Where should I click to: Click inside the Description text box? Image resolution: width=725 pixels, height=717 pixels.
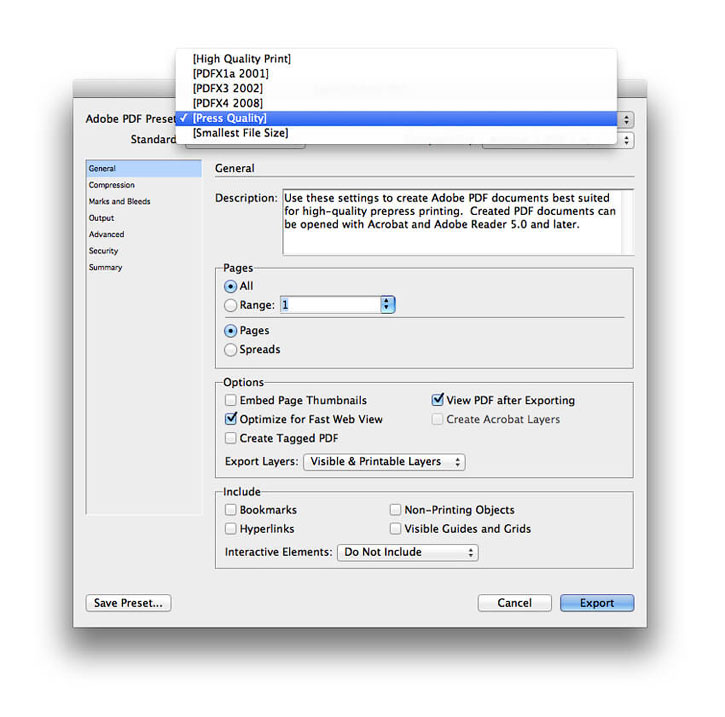pyautogui.click(x=458, y=222)
